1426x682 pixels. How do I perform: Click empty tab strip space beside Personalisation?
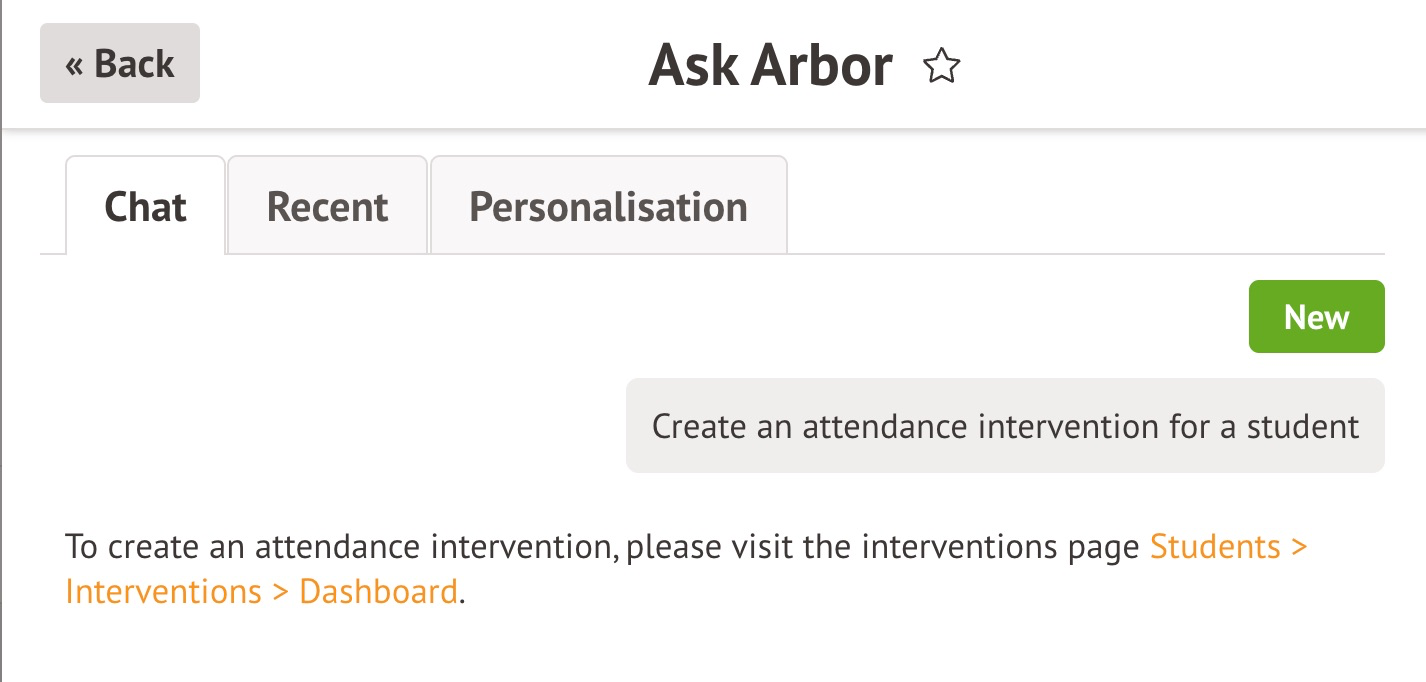[x=1080, y=207]
